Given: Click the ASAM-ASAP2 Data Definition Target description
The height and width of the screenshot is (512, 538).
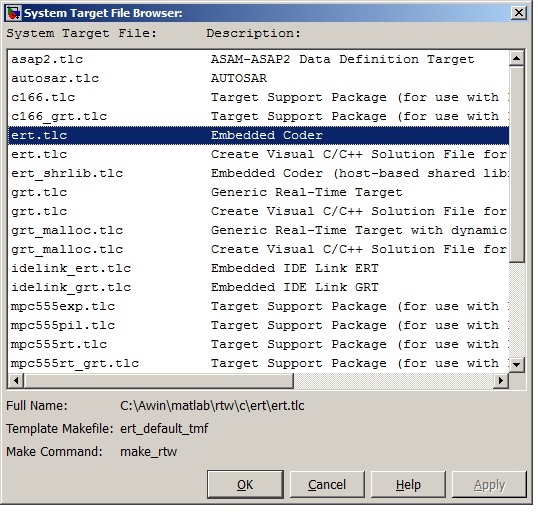Looking at the screenshot, I should pyautogui.click(x=342, y=59).
